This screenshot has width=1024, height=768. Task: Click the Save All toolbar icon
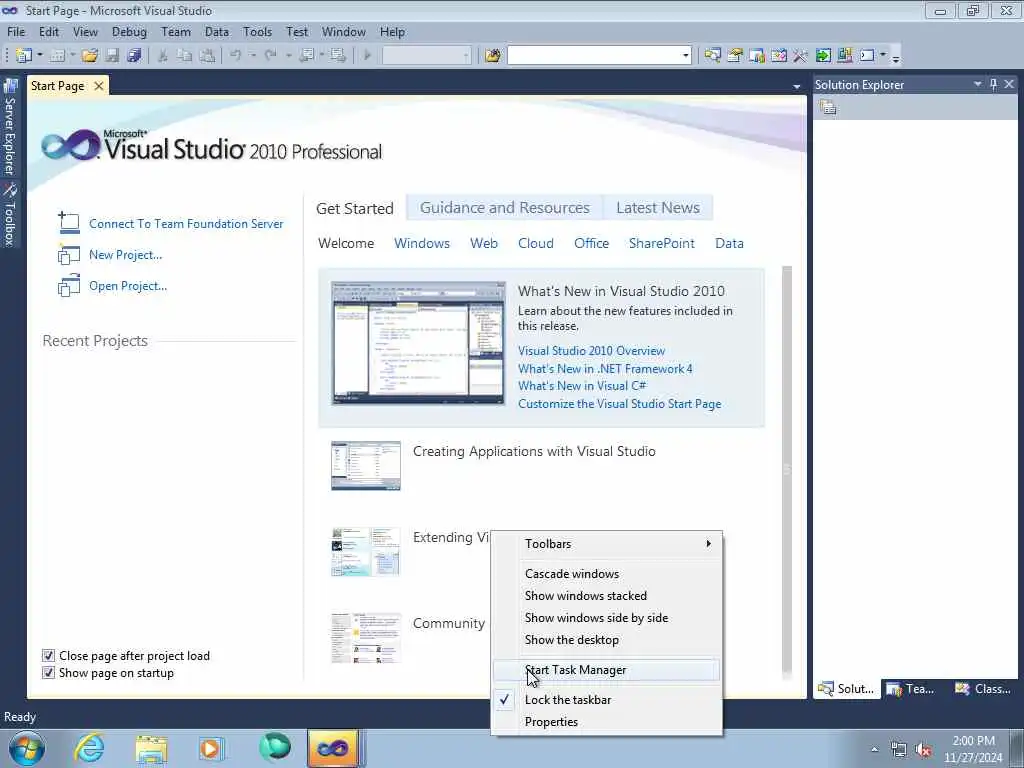coord(135,56)
